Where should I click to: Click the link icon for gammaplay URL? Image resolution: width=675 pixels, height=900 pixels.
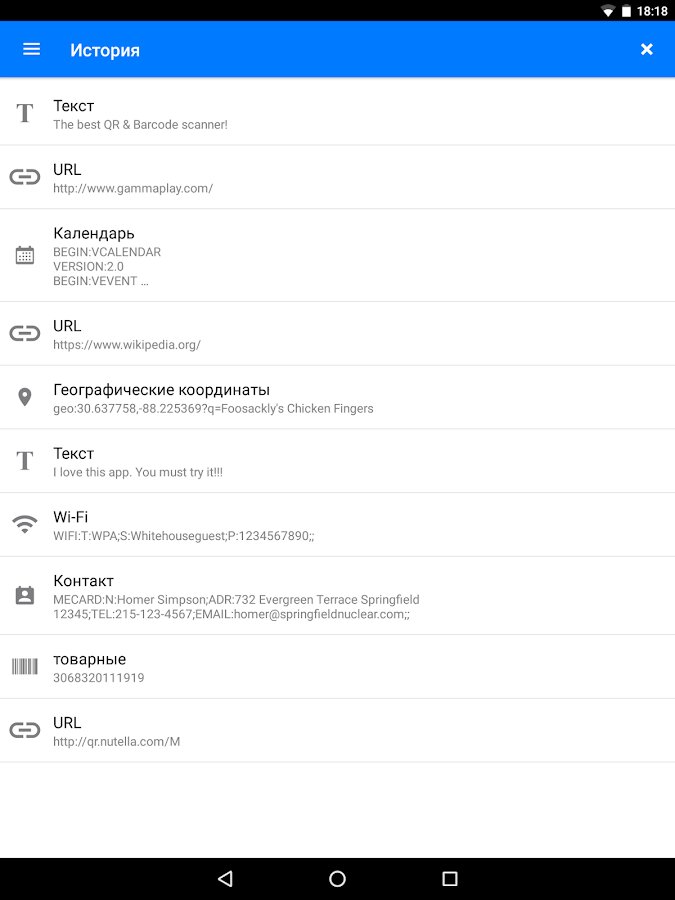click(25, 177)
